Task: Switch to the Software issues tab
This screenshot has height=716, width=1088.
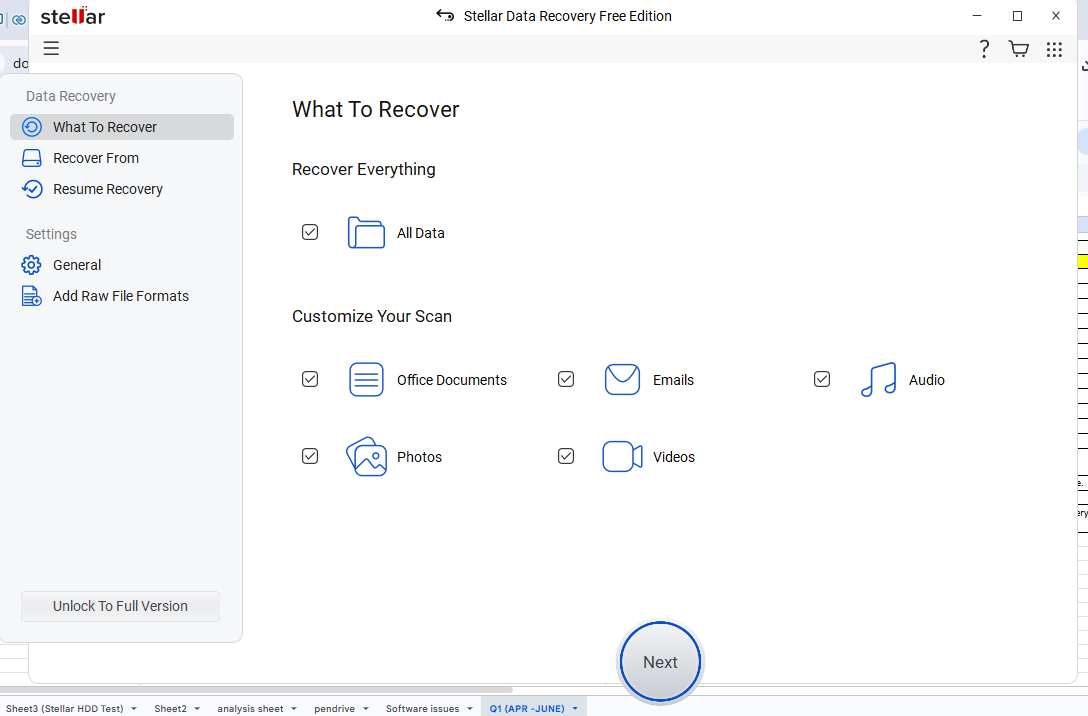Action: click(x=423, y=708)
